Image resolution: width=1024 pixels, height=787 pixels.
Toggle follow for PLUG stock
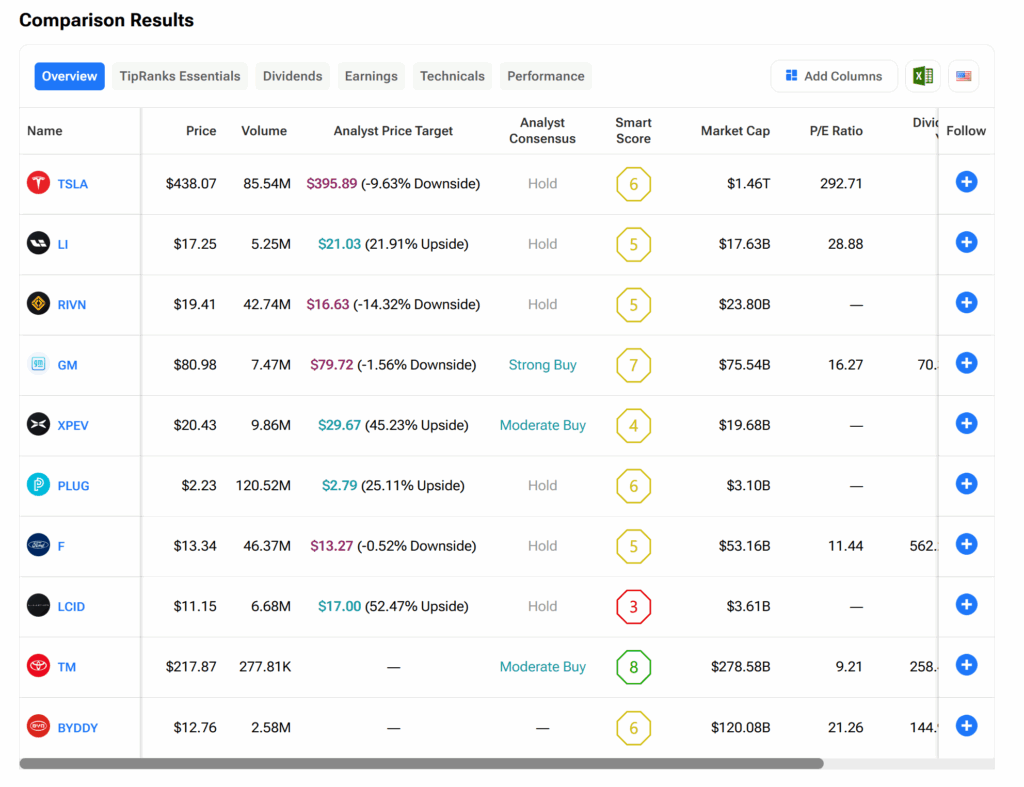(966, 484)
